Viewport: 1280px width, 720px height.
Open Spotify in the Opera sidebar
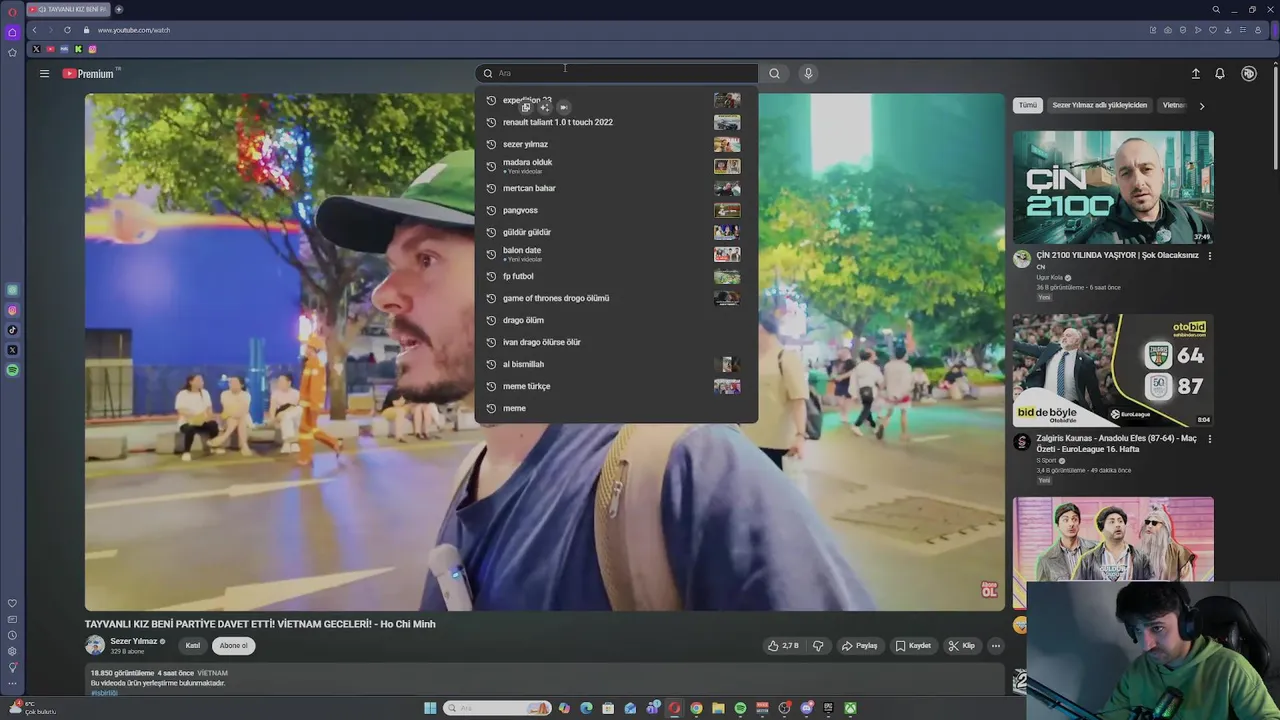tap(12, 370)
